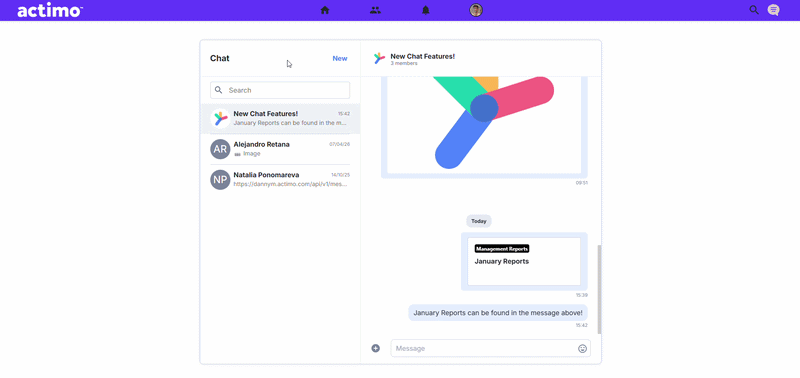Click the search magnifier in top bar
The height and width of the screenshot is (378, 800).
click(754, 10)
